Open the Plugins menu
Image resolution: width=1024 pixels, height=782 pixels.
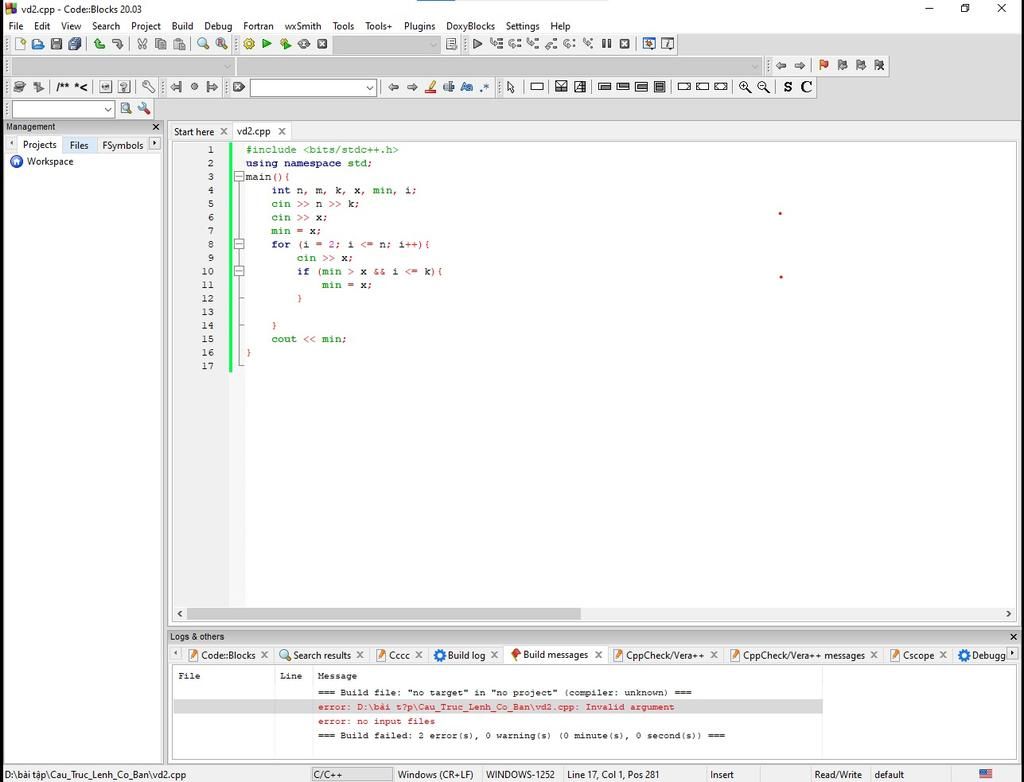click(419, 26)
